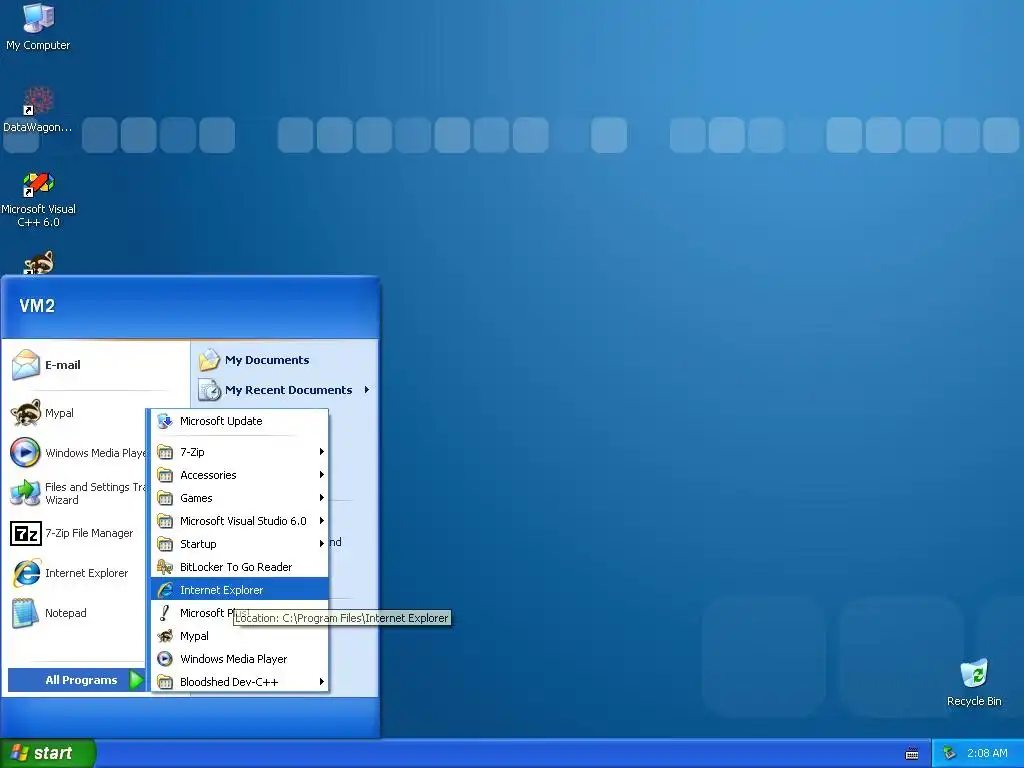The height and width of the screenshot is (768, 1024).
Task: Open the Startup program folder
Action: click(x=240, y=543)
